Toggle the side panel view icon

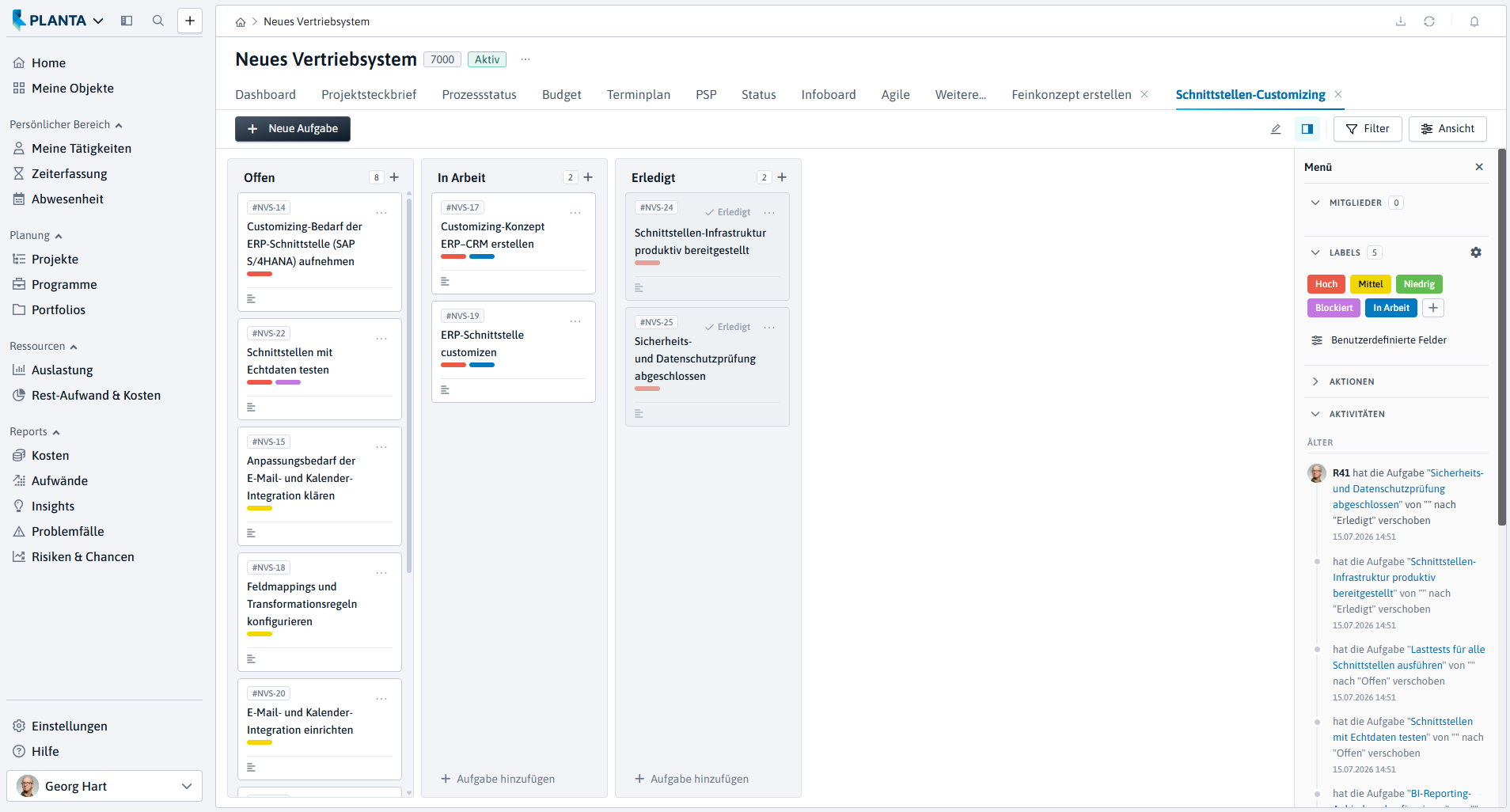click(1307, 129)
